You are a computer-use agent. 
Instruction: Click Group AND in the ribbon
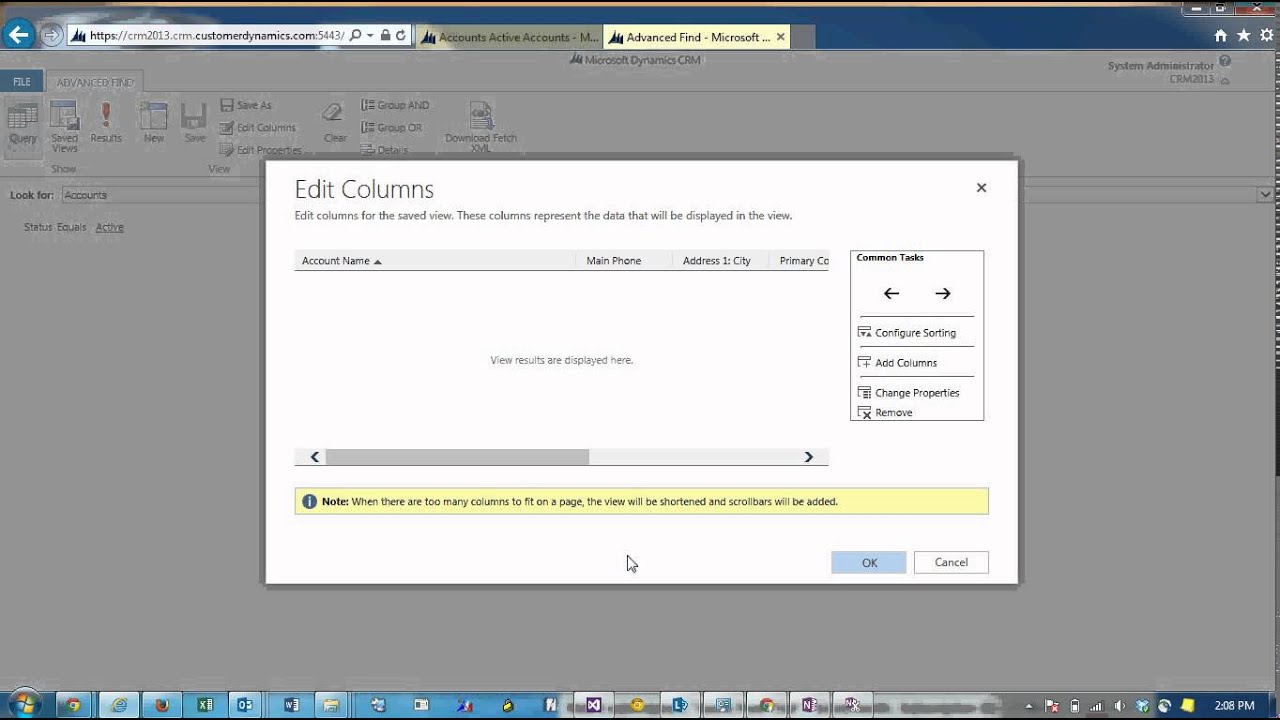[395, 105]
